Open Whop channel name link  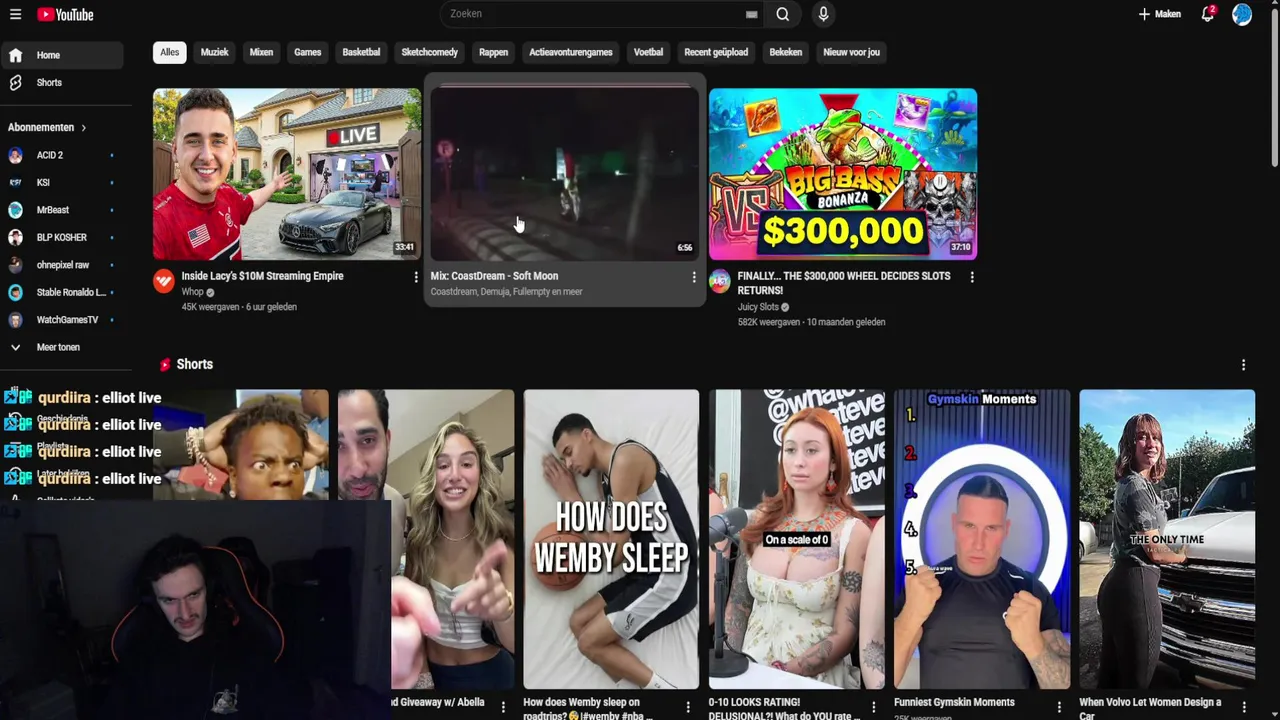point(192,292)
